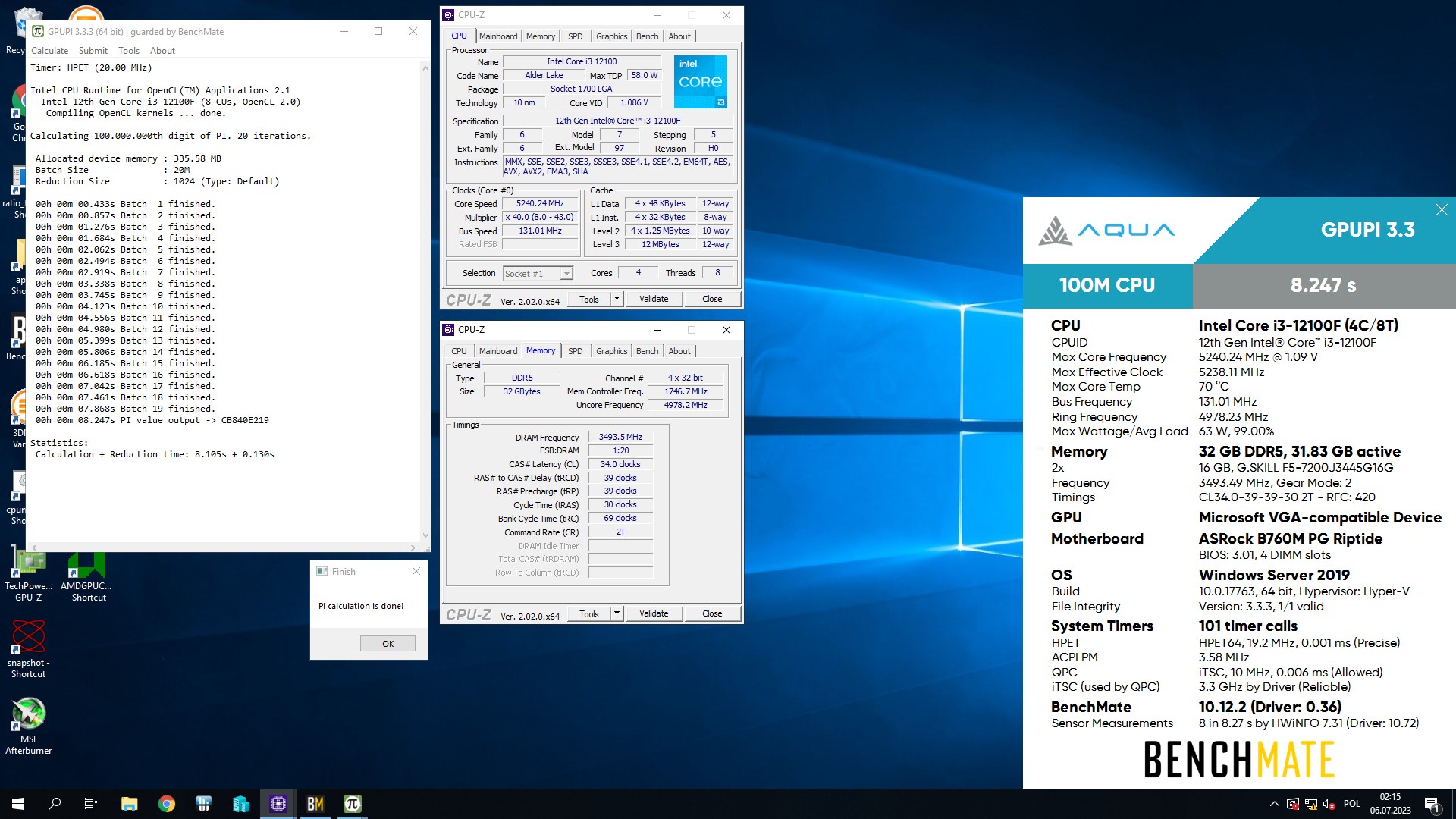Click Close button in top CPU-Z
The width and height of the screenshot is (1456, 819).
click(x=712, y=299)
